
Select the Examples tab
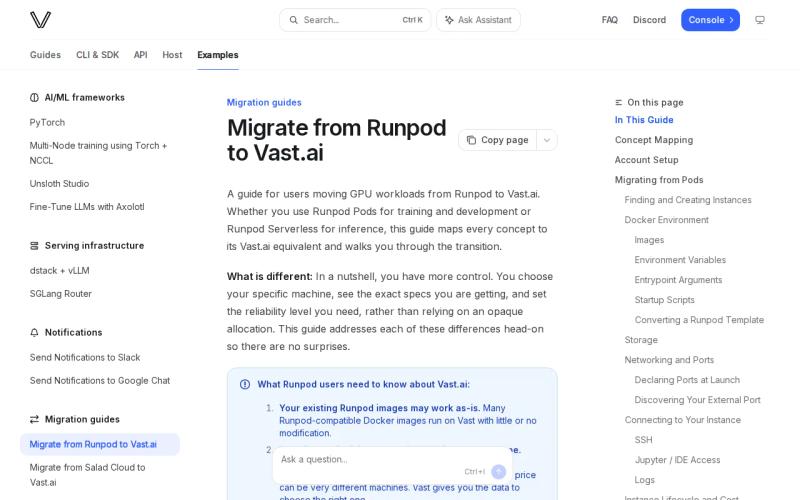[x=218, y=55]
